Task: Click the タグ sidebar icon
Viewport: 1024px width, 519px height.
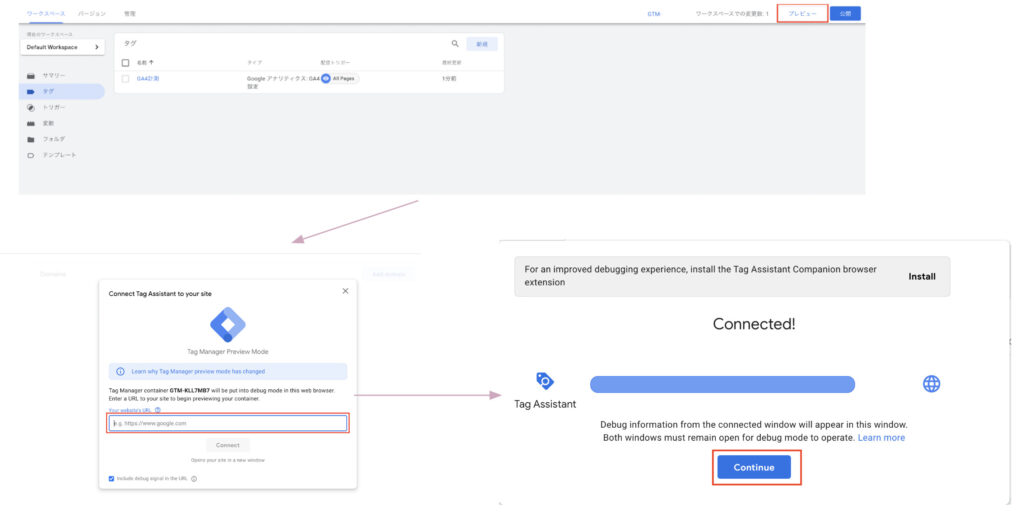Action: [x=31, y=91]
